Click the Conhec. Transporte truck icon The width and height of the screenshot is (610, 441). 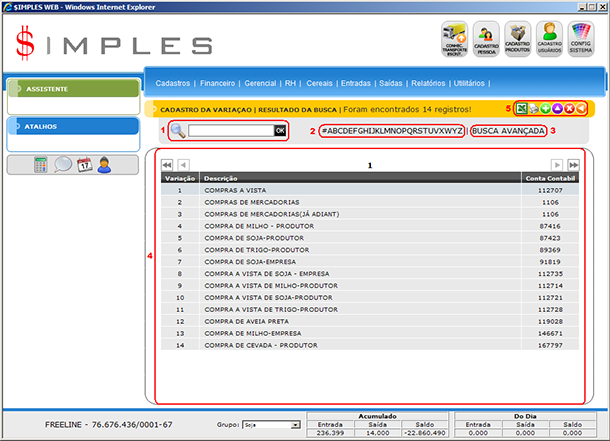pyautogui.click(x=455, y=40)
